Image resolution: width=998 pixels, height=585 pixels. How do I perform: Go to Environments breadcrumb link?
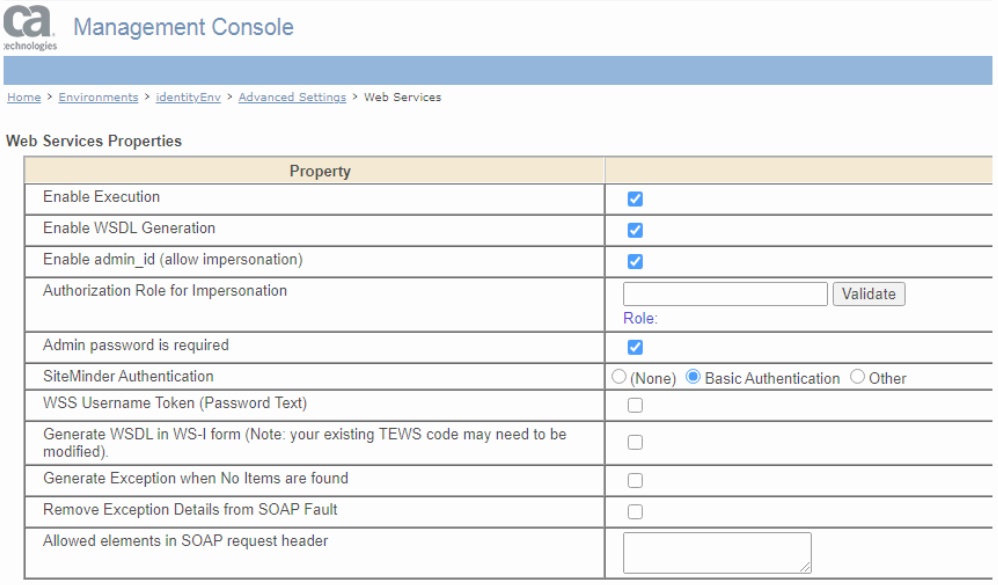click(98, 97)
